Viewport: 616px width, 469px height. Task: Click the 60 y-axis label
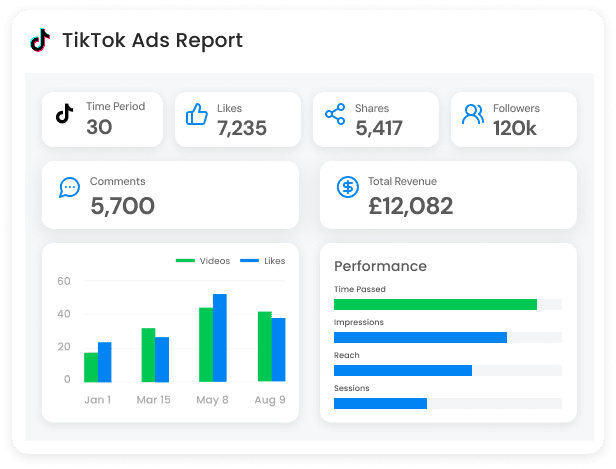(x=64, y=281)
